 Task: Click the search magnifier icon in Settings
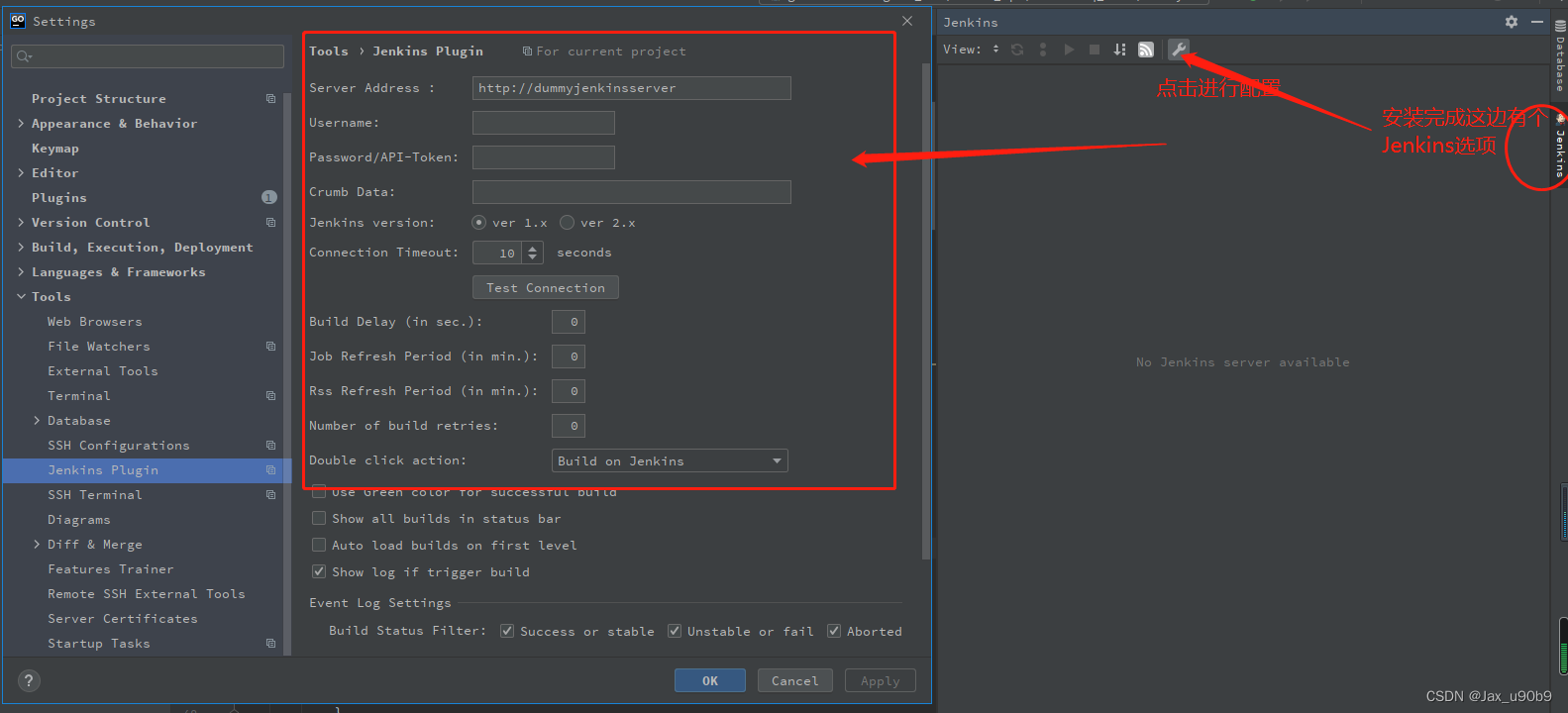tap(24, 56)
